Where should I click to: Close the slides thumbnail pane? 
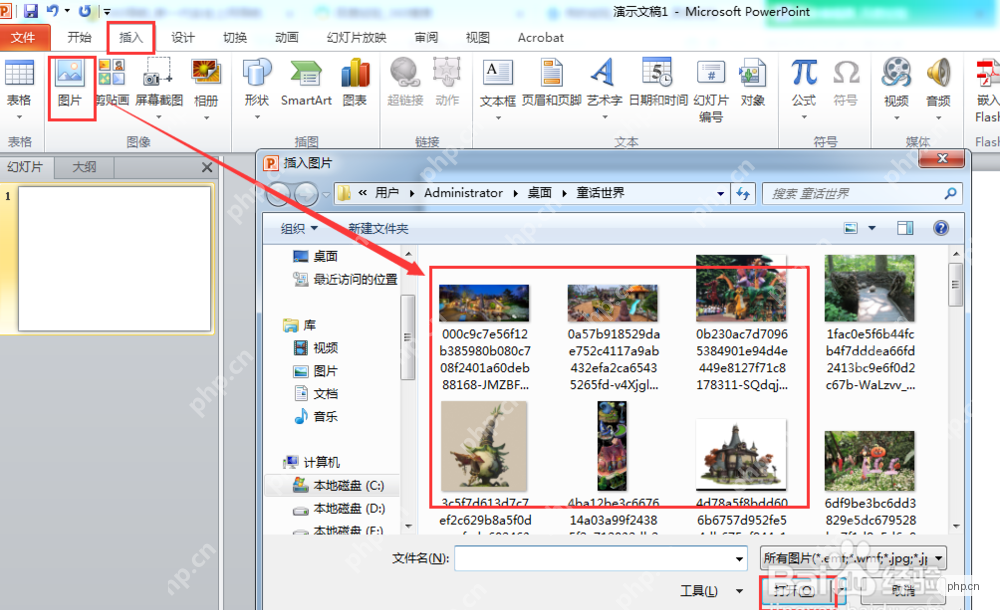click(207, 167)
